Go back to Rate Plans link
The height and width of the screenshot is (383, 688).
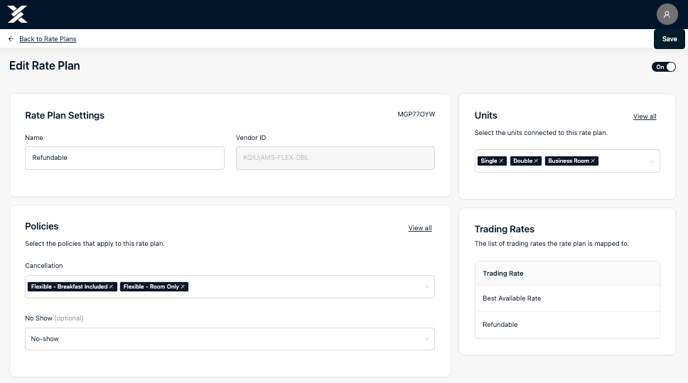48,39
